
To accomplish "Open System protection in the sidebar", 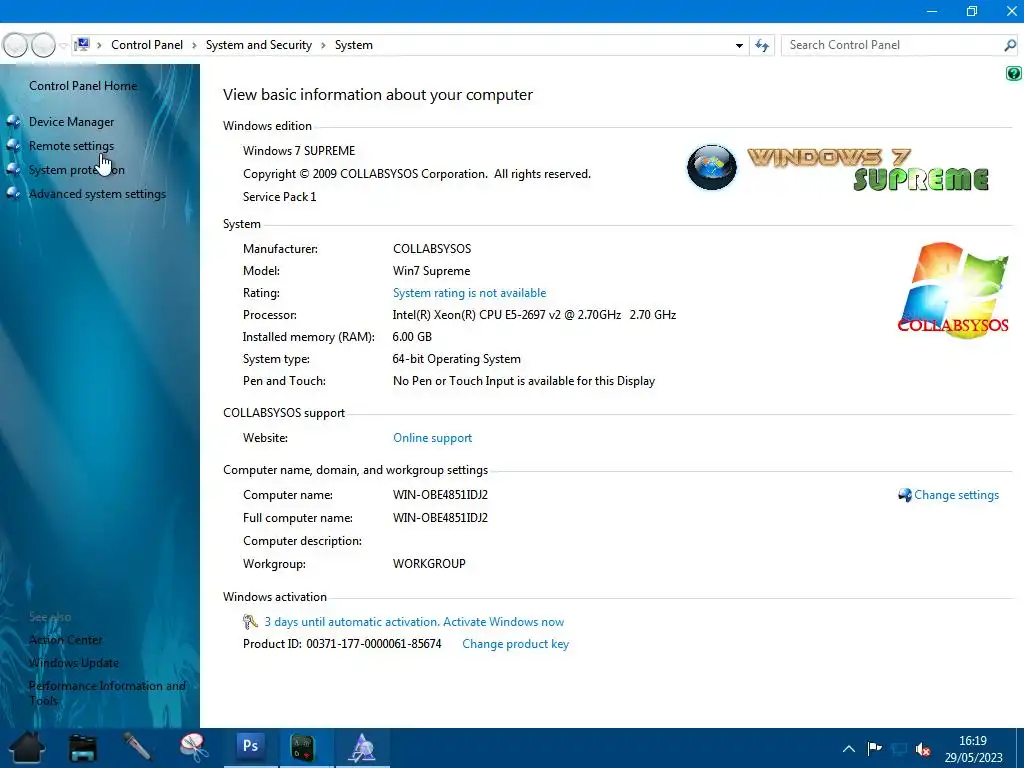I will click(x=76, y=170).
